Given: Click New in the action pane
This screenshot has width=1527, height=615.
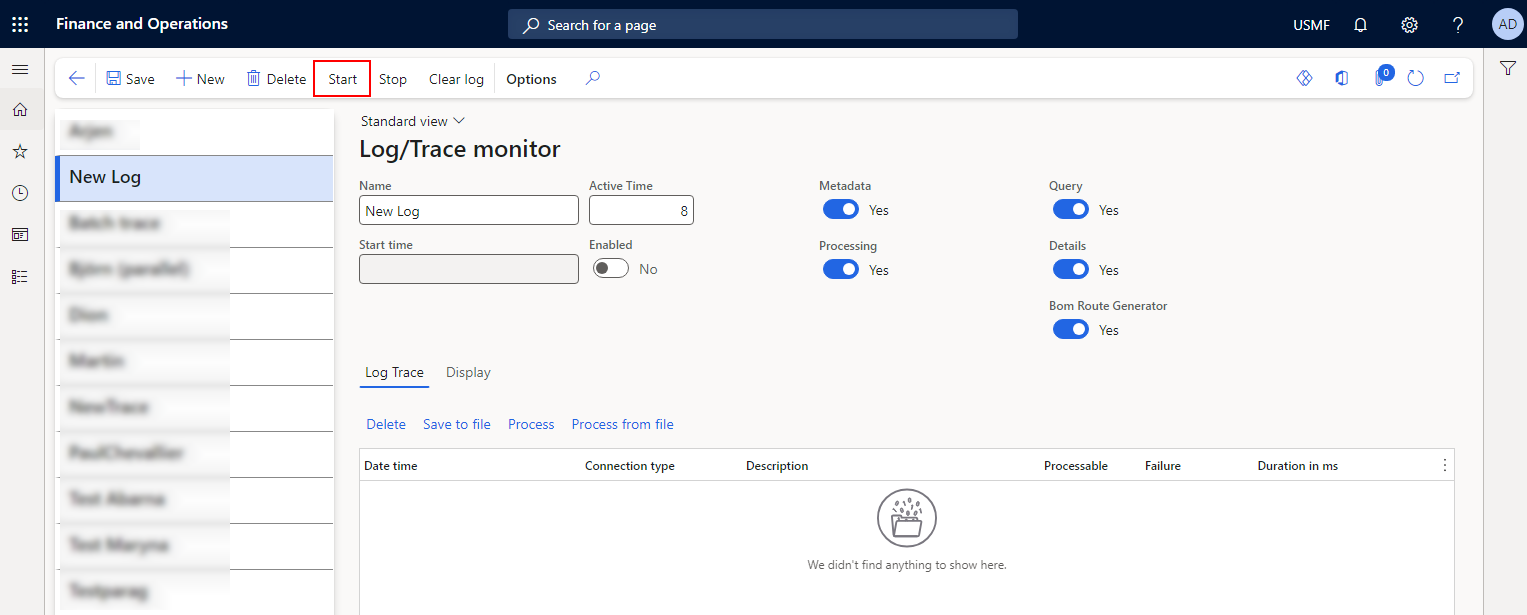Looking at the screenshot, I should click(200, 79).
